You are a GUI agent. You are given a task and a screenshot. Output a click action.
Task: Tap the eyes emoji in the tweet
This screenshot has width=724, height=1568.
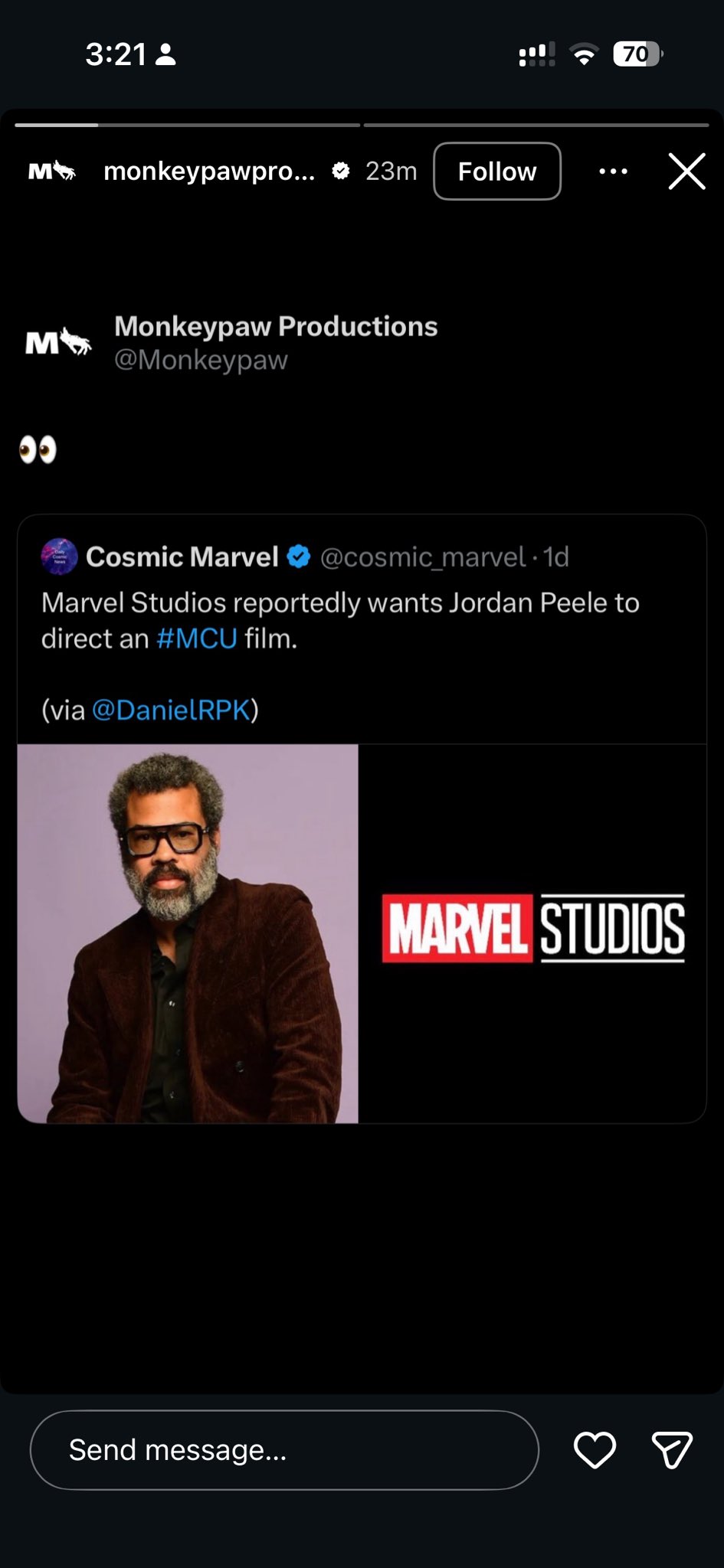tap(38, 450)
